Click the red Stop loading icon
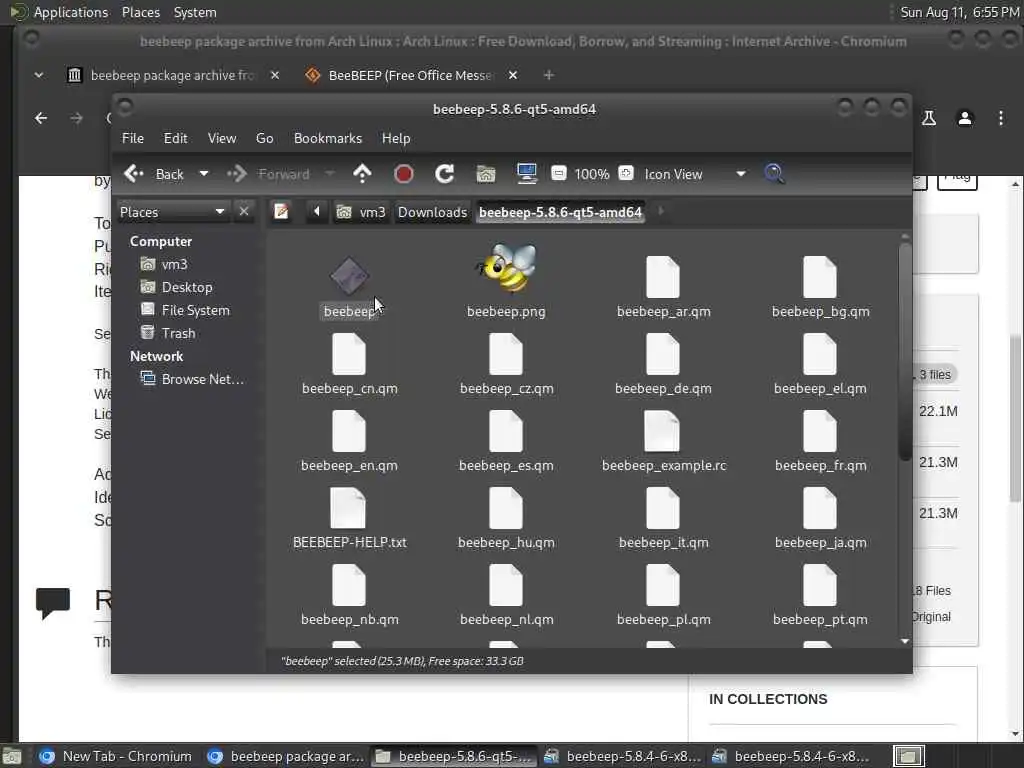The image size is (1024, 768). tap(404, 174)
